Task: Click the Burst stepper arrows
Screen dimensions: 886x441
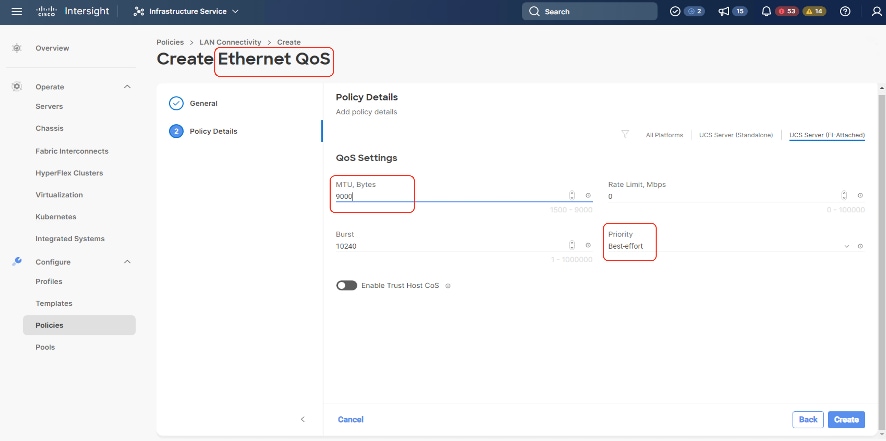Action: coord(572,245)
